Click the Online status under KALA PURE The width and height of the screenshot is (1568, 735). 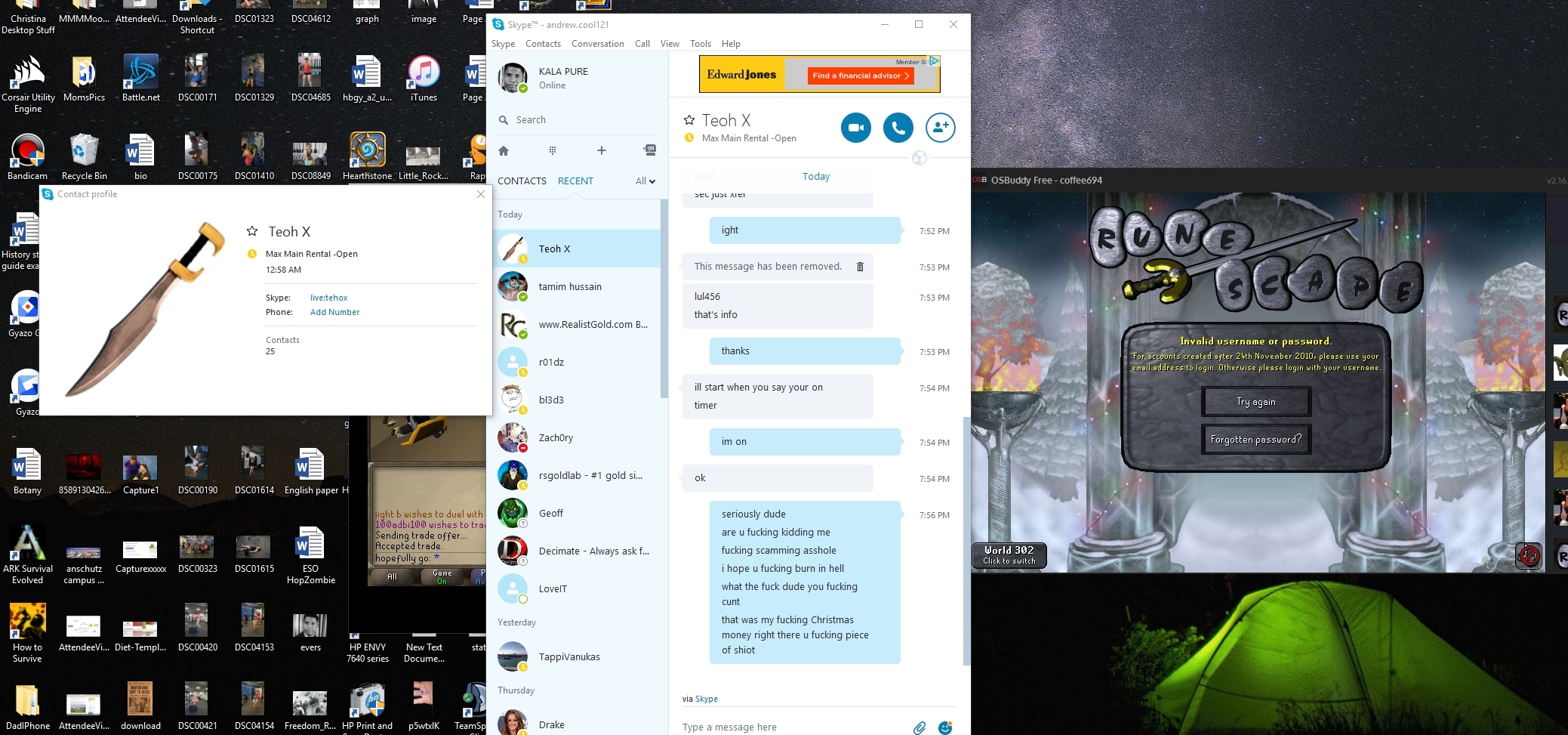tap(552, 86)
